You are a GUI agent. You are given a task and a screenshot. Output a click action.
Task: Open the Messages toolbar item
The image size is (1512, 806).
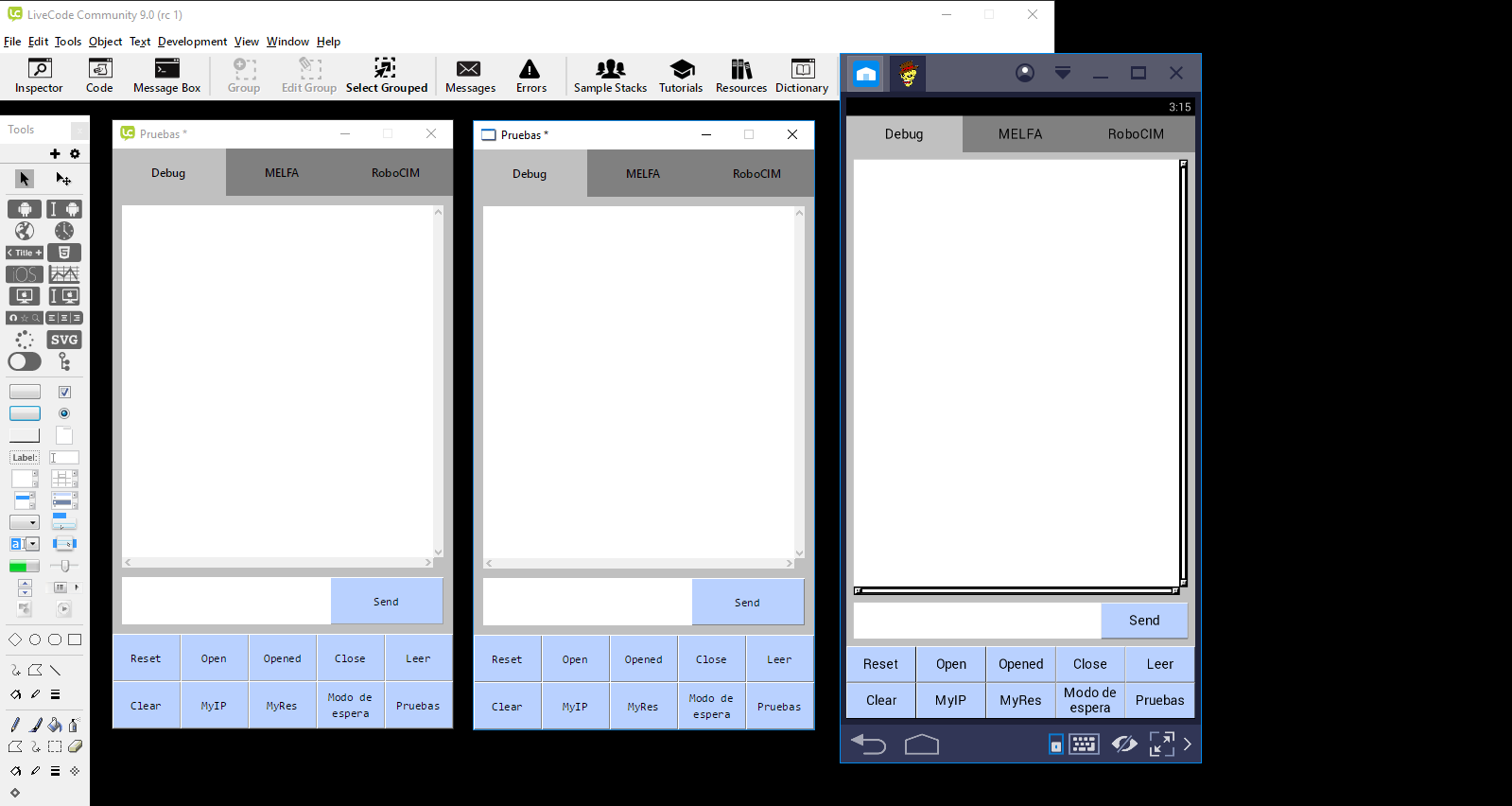pyautogui.click(x=470, y=76)
